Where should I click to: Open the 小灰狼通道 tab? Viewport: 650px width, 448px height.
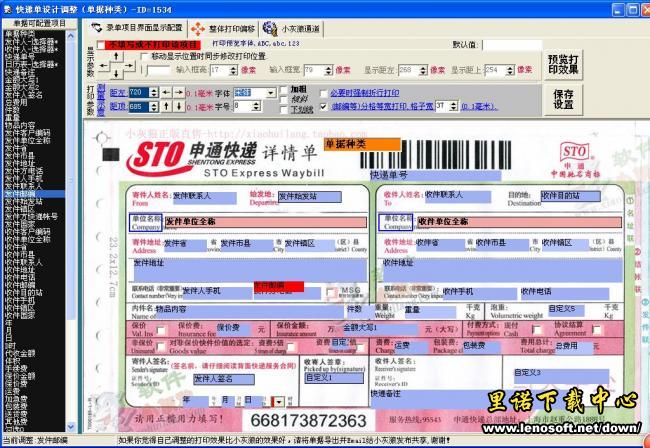pyautogui.click(x=291, y=29)
